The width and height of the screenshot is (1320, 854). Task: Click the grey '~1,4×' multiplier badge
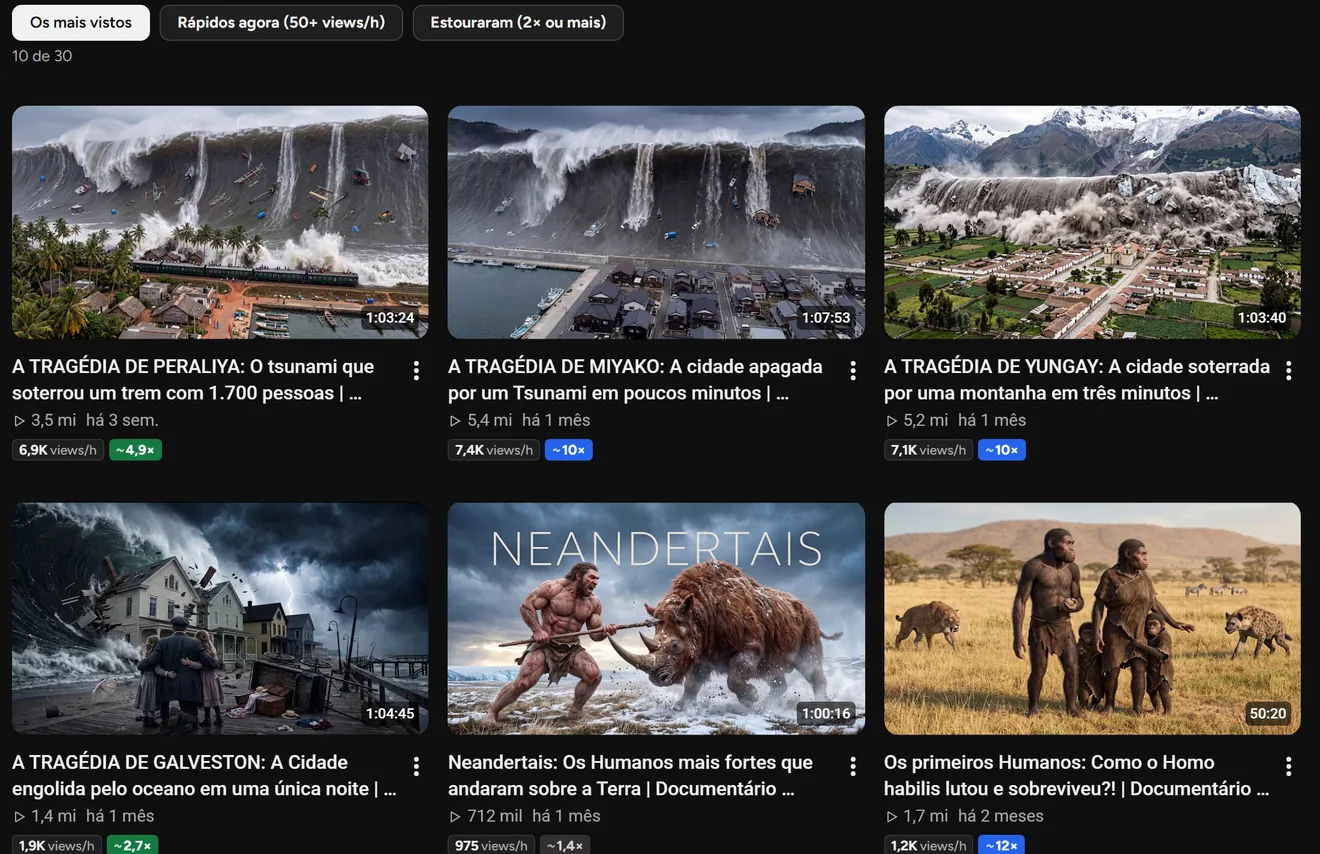click(565, 846)
